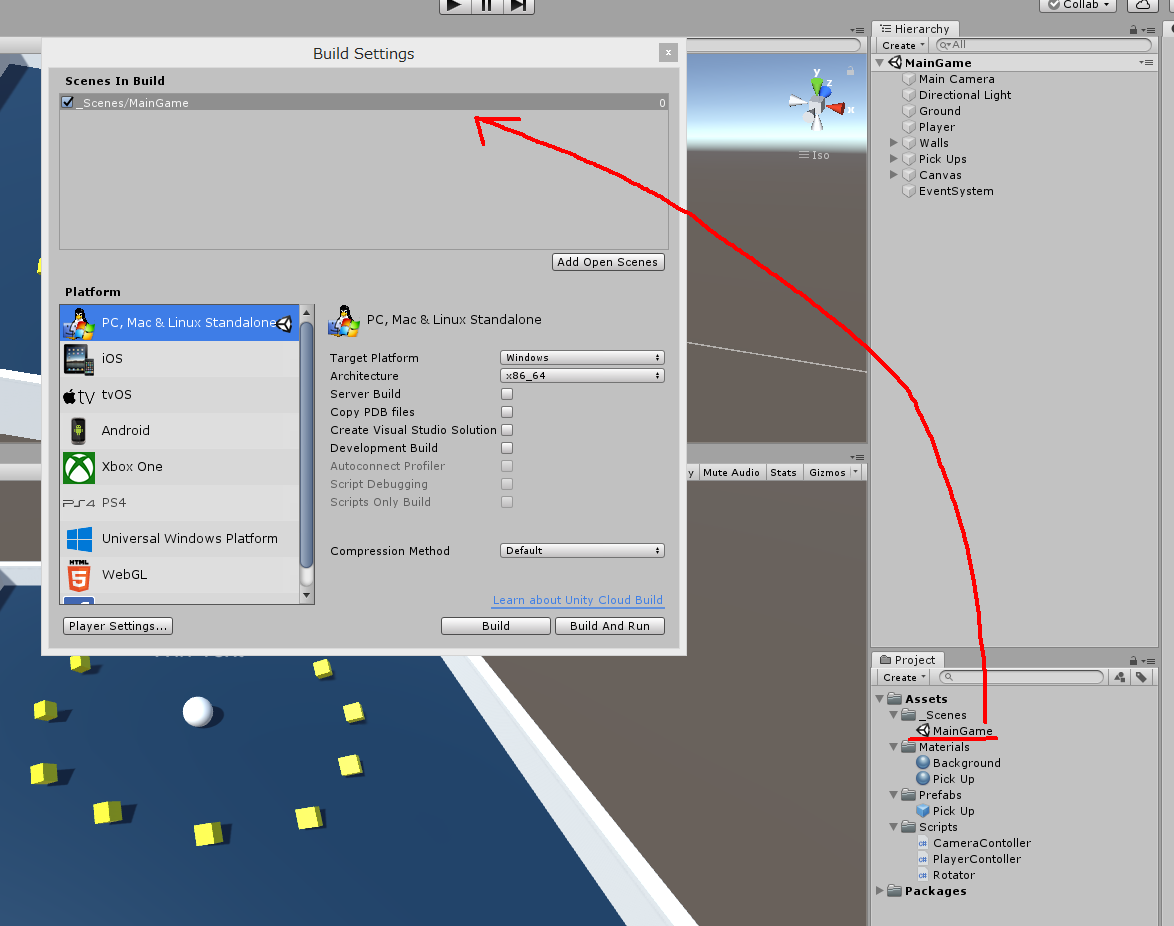Click the Add Open Scenes button
The image size is (1174, 926).
pos(607,262)
